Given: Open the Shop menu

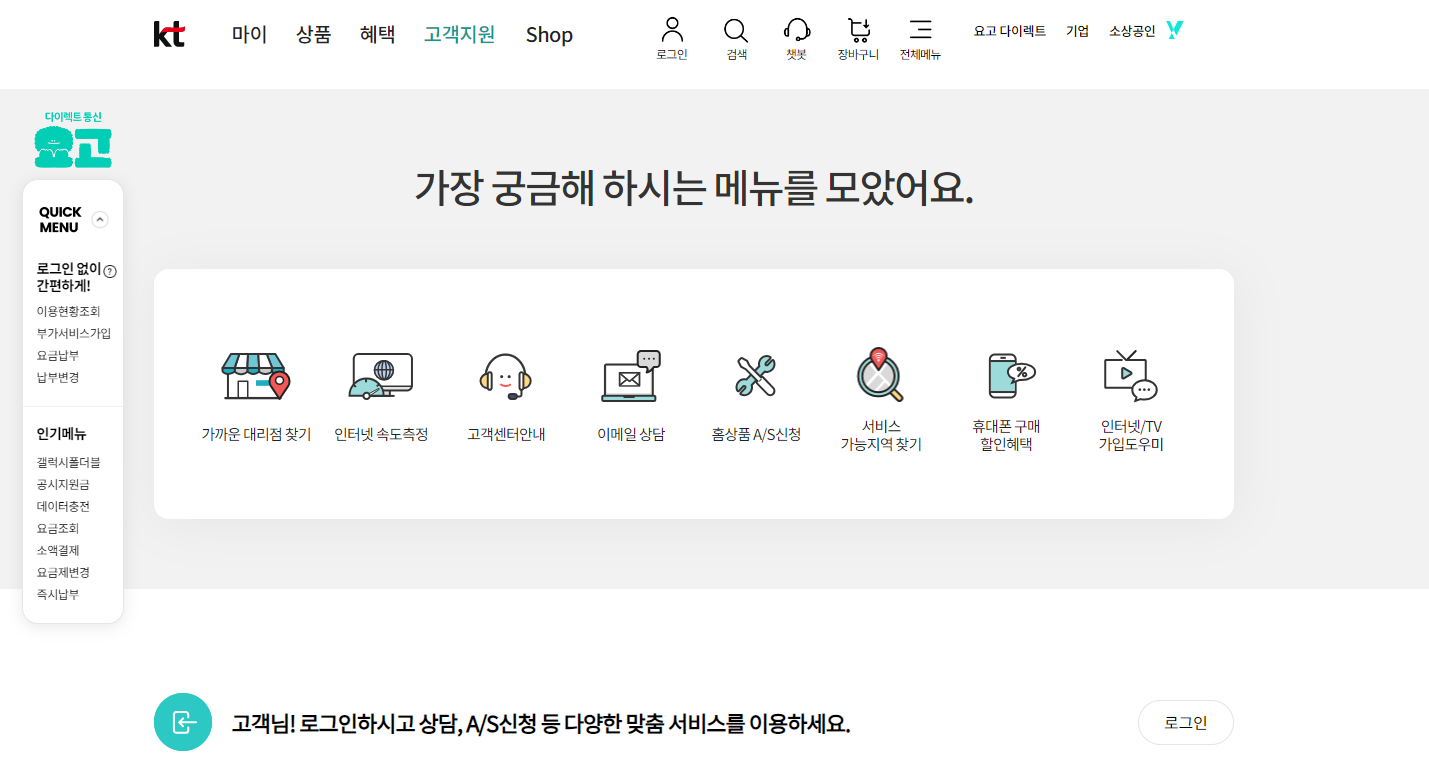Looking at the screenshot, I should coord(549,34).
